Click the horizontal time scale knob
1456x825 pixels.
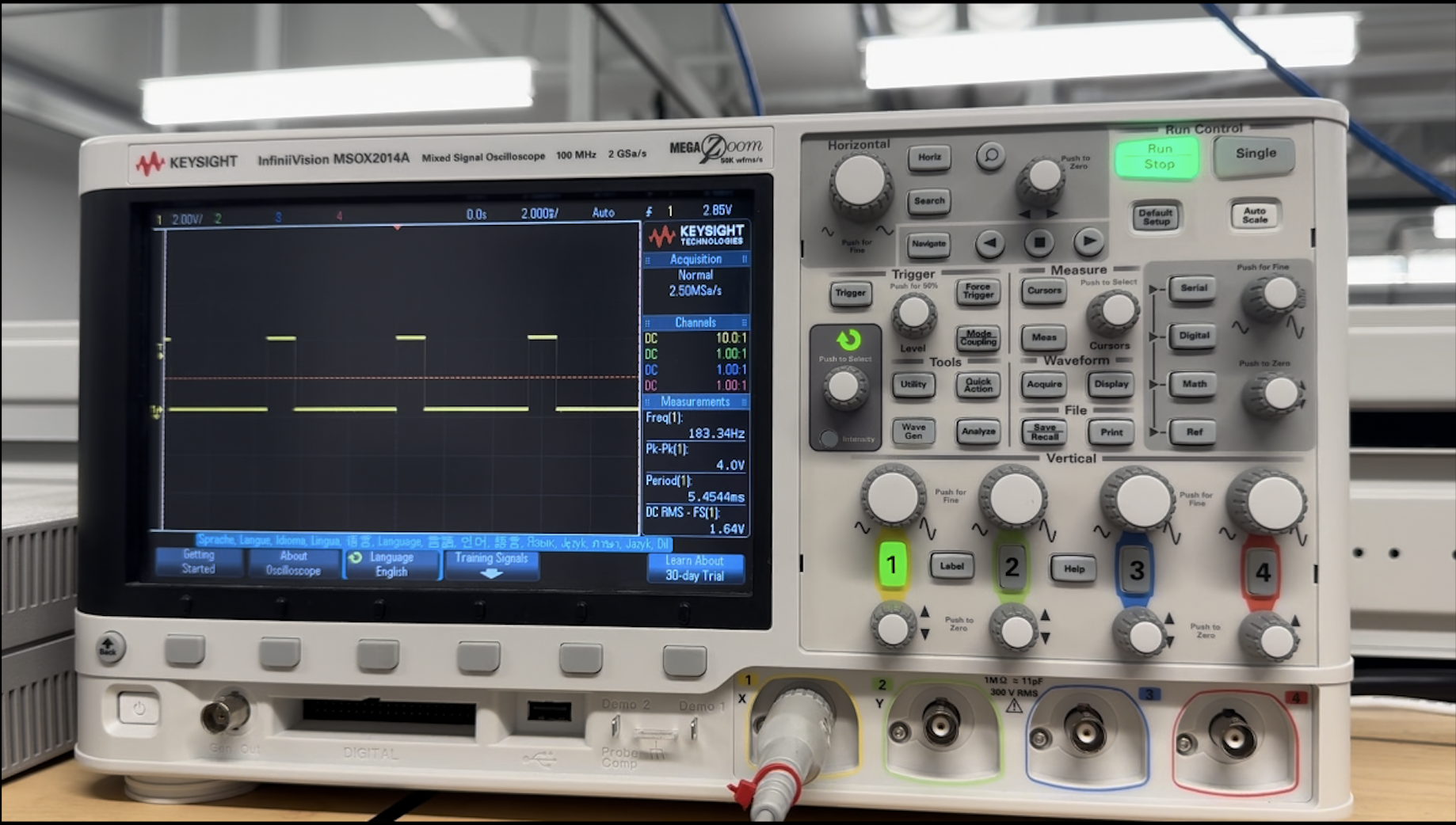pos(860,184)
